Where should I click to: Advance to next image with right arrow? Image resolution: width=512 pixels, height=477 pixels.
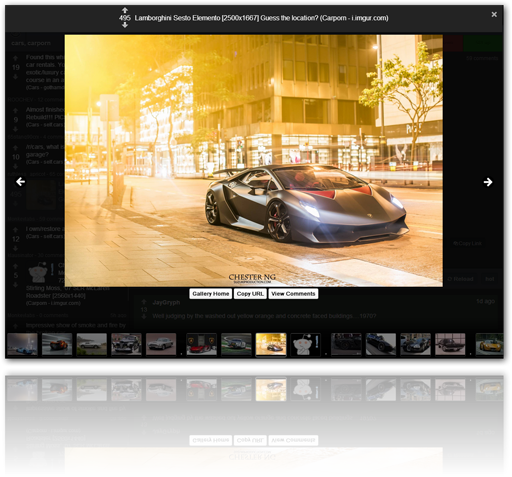[488, 182]
